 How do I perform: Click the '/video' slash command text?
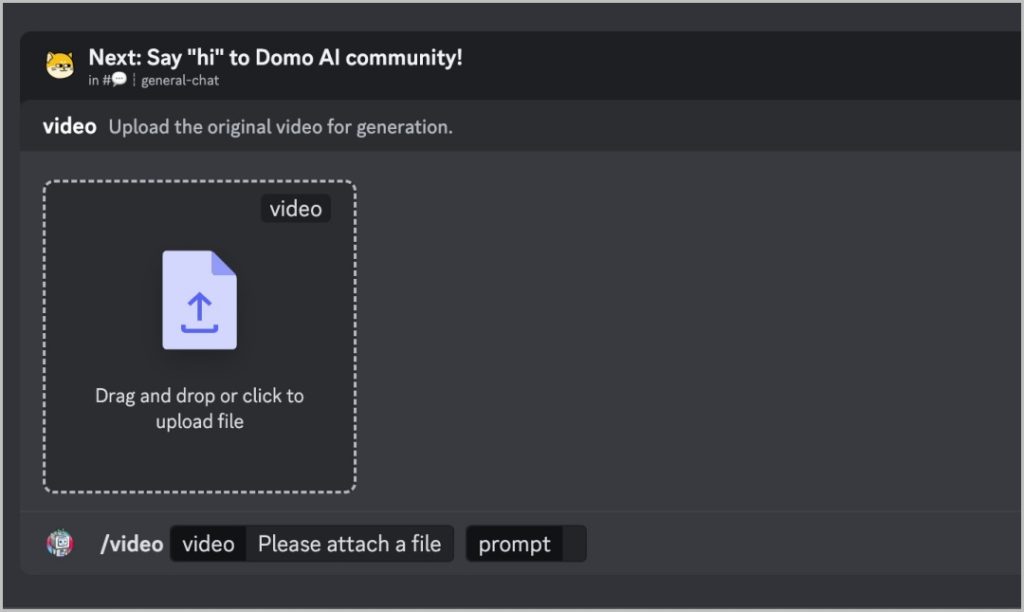[x=131, y=543]
